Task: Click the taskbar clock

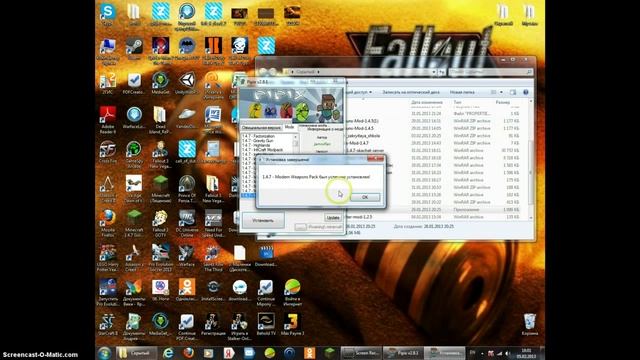Action: coord(527,353)
